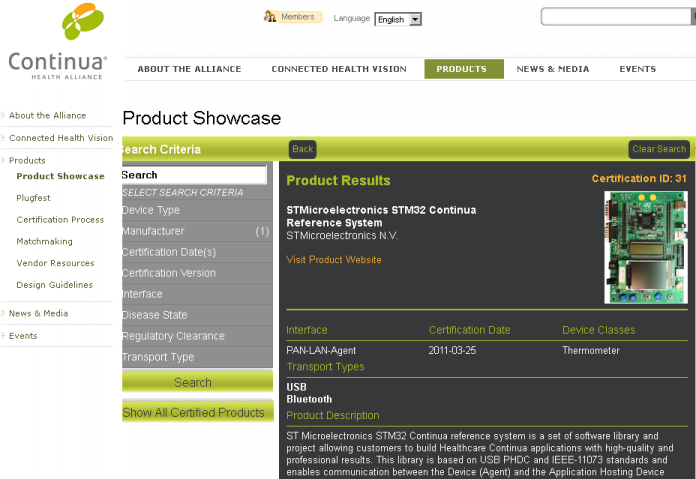Open Plugfest sidebar link

point(33,198)
